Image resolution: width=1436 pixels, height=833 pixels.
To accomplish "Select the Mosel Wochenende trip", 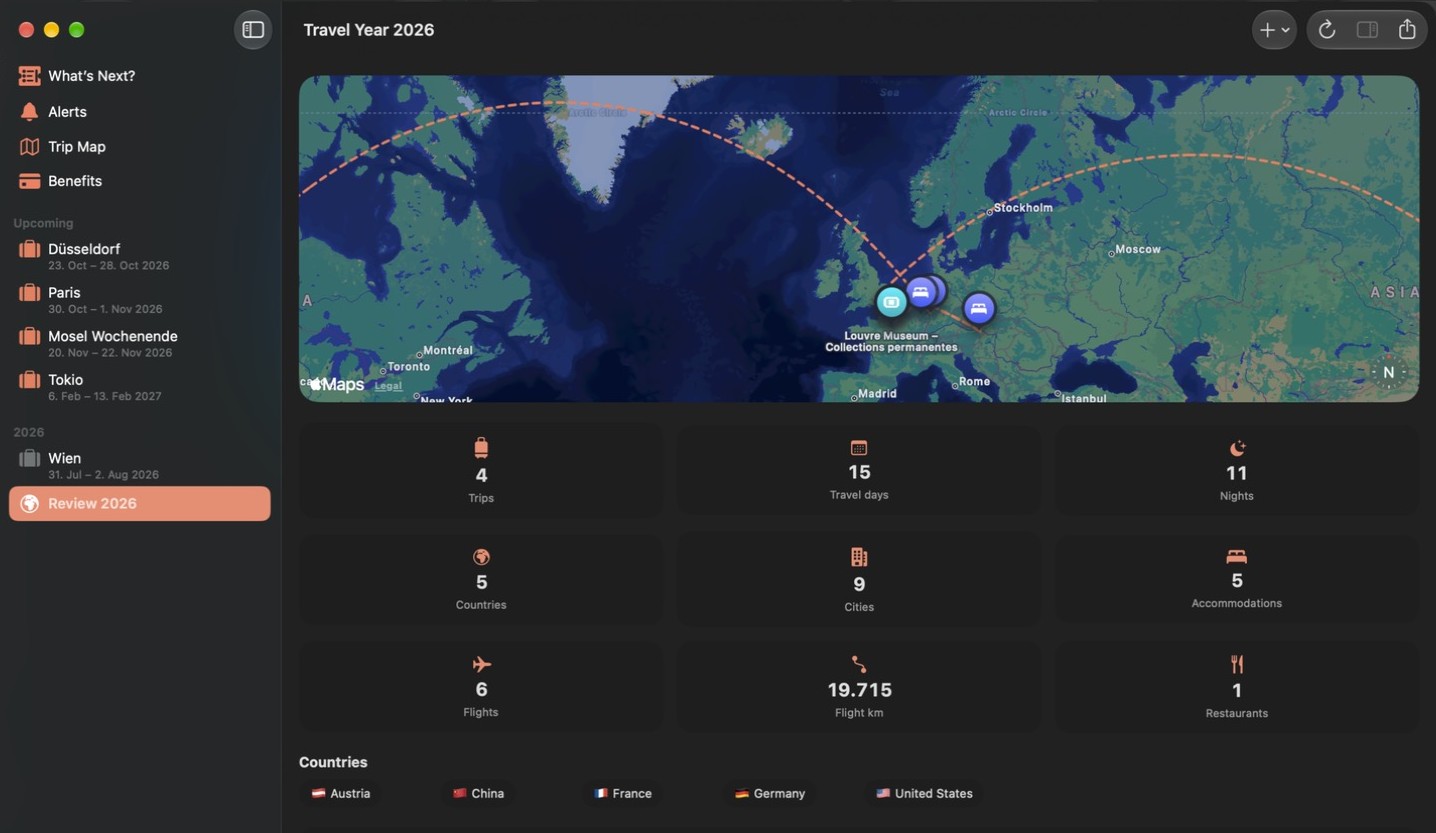I will [x=140, y=343].
